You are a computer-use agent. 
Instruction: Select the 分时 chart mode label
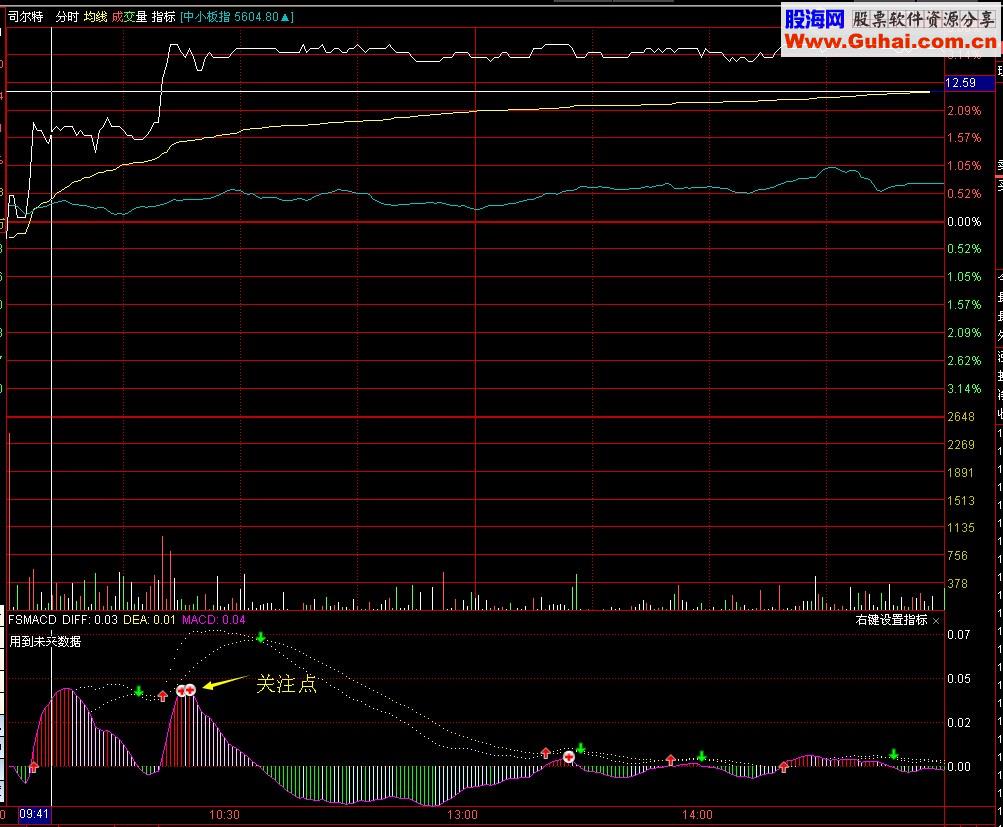[67, 17]
